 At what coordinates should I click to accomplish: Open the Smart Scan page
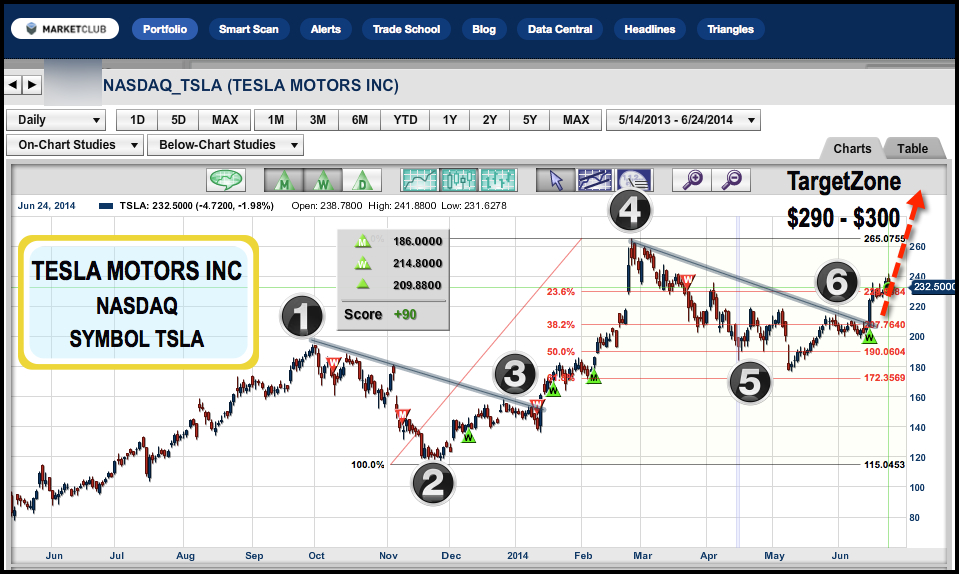pyautogui.click(x=248, y=29)
